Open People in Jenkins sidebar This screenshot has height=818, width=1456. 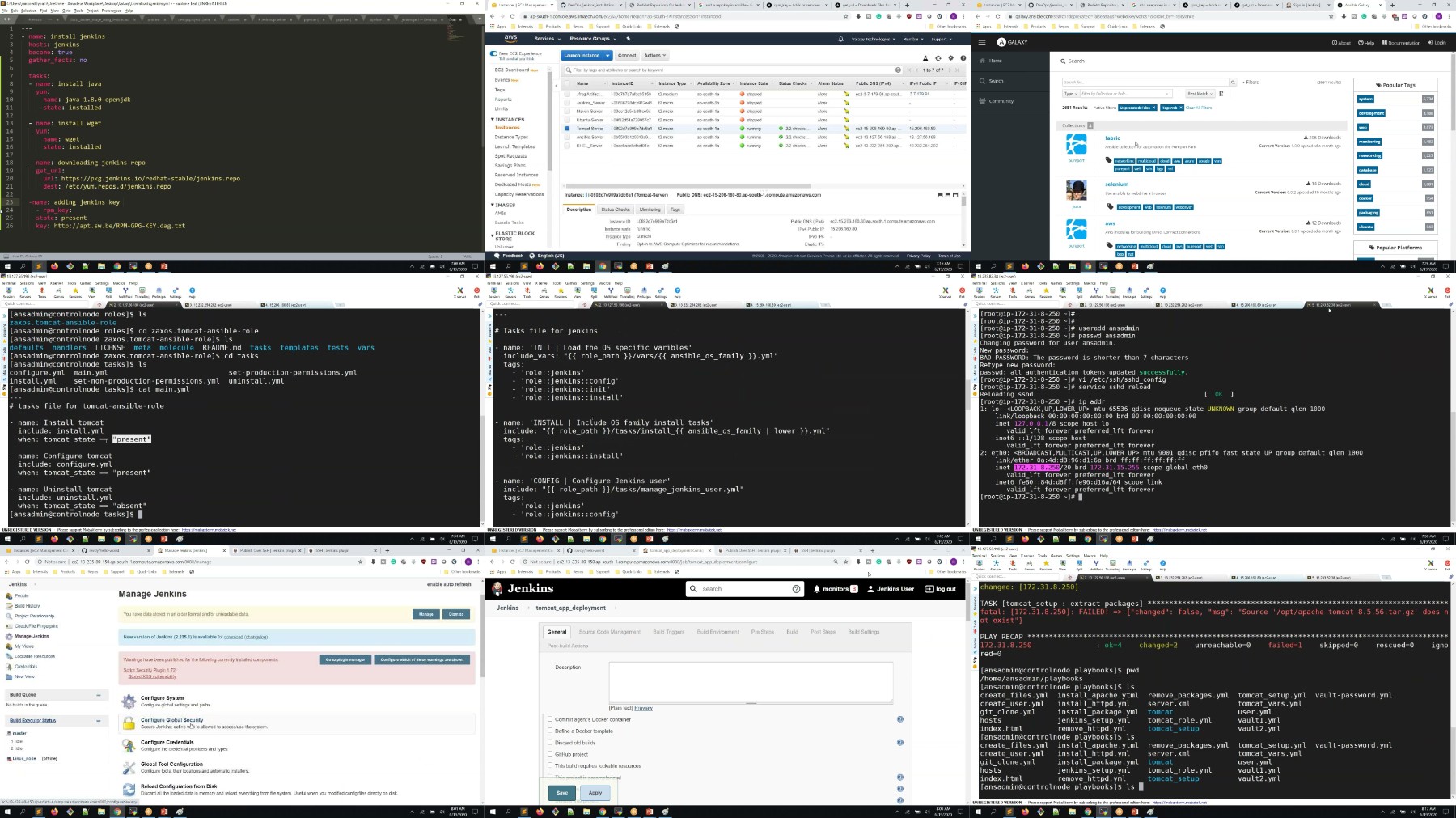click(22, 595)
